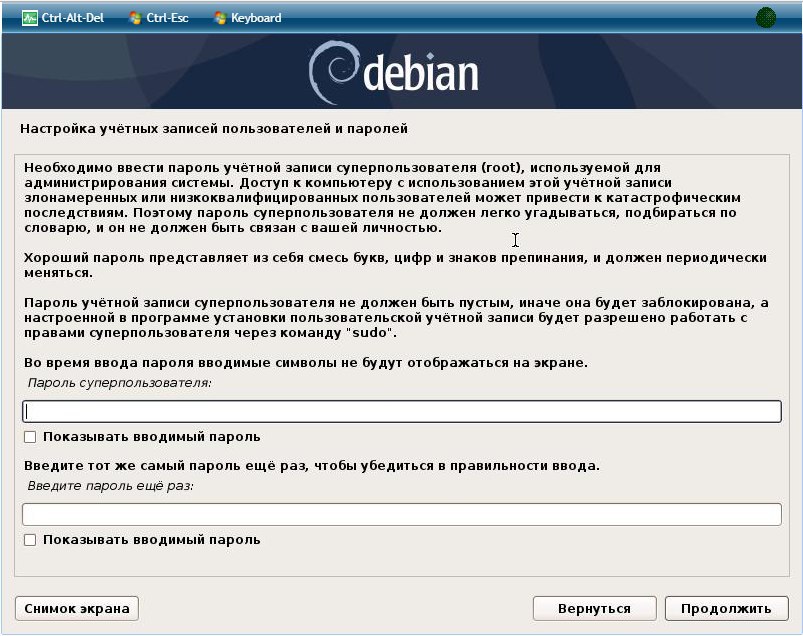Click the Ctrl-Alt-Del text label
This screenshot has width=803, height=636.
tap(73, 18)
